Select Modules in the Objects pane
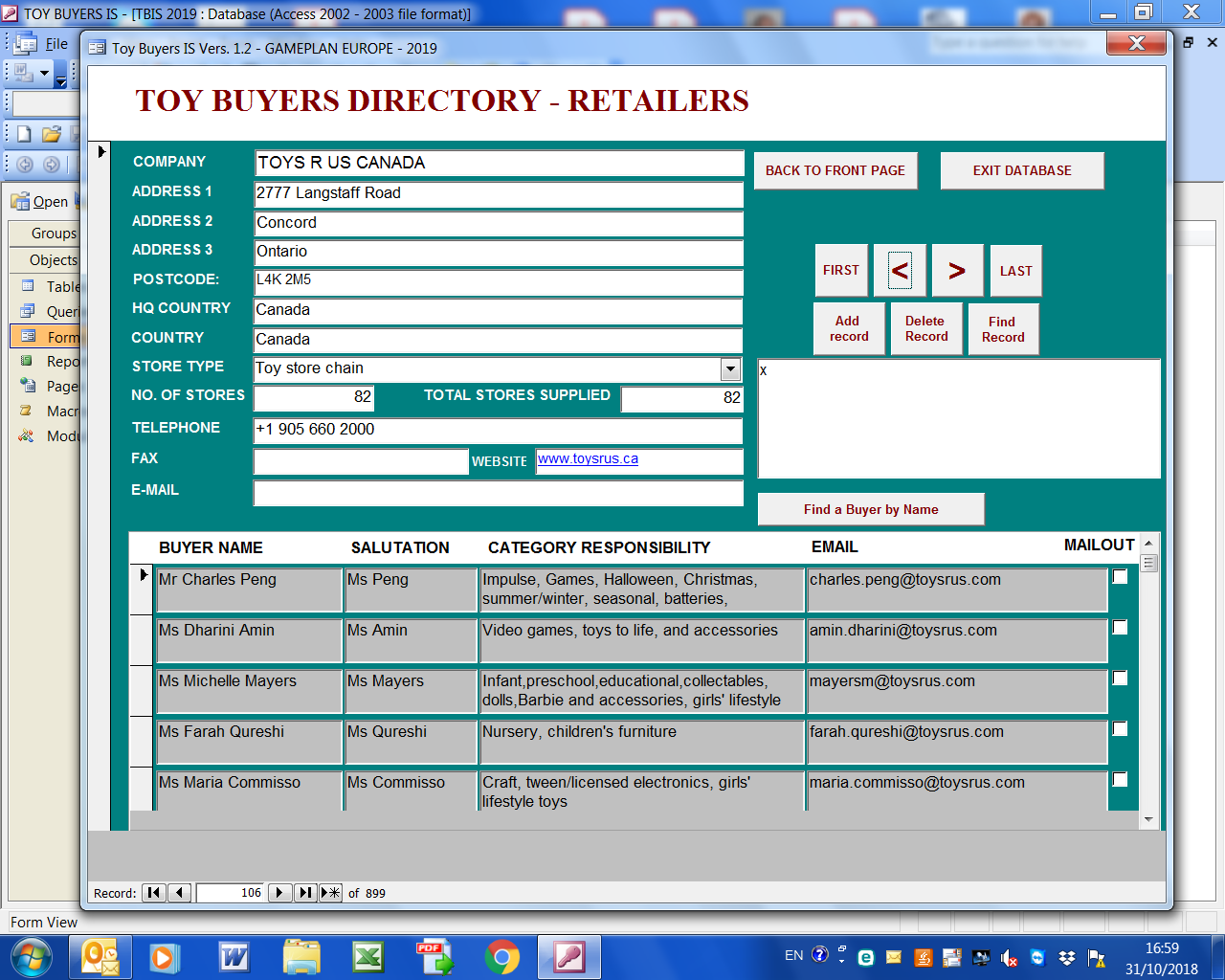This screenshot has height=980, width=1225. coord(46,435)
